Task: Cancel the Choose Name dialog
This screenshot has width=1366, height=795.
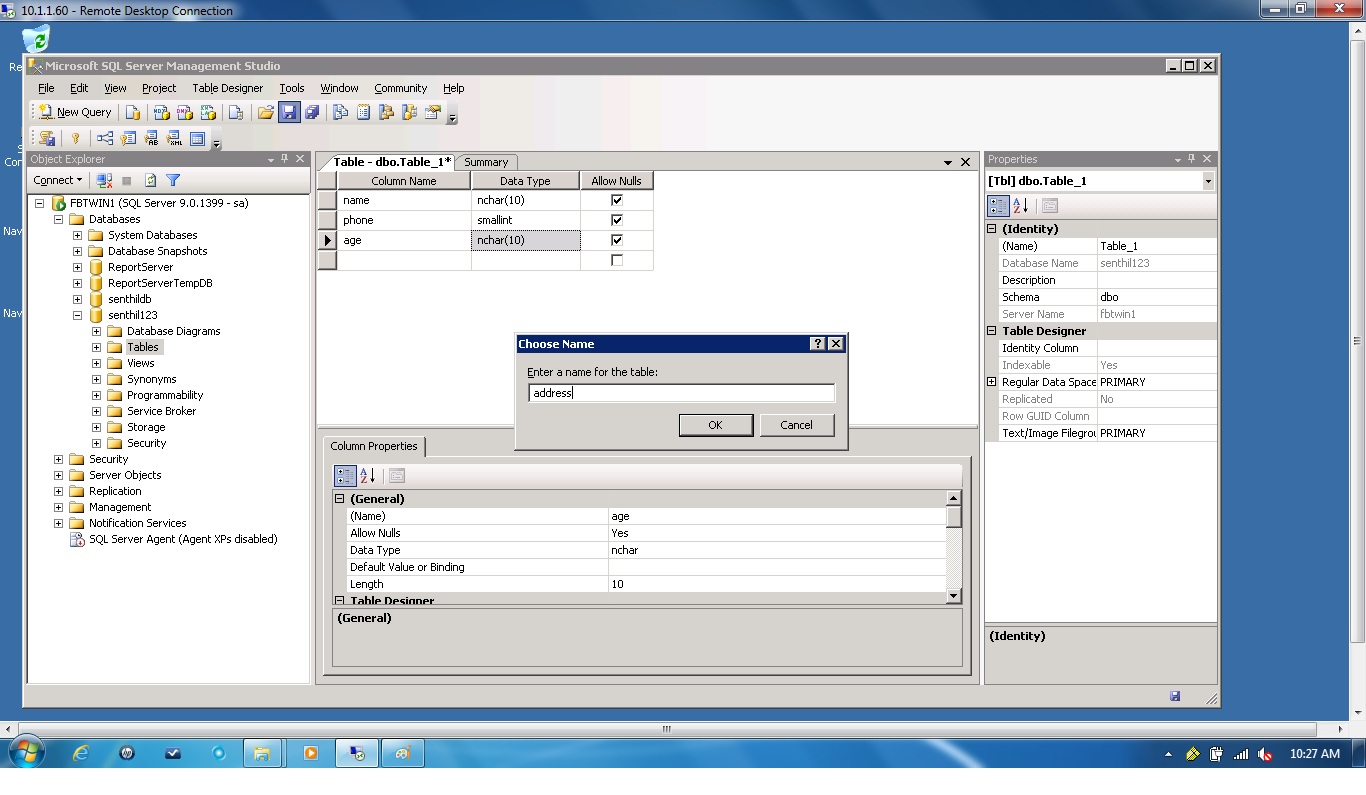Action: coord(796,424)
